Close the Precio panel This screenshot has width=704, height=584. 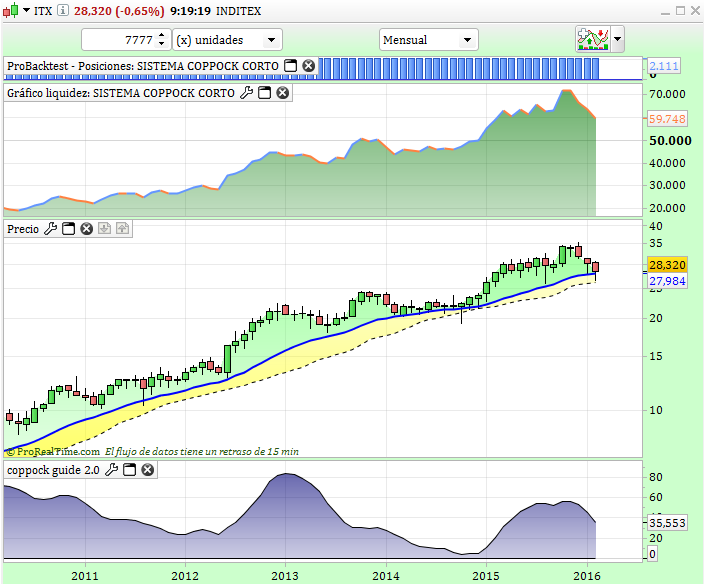(87, 229)
